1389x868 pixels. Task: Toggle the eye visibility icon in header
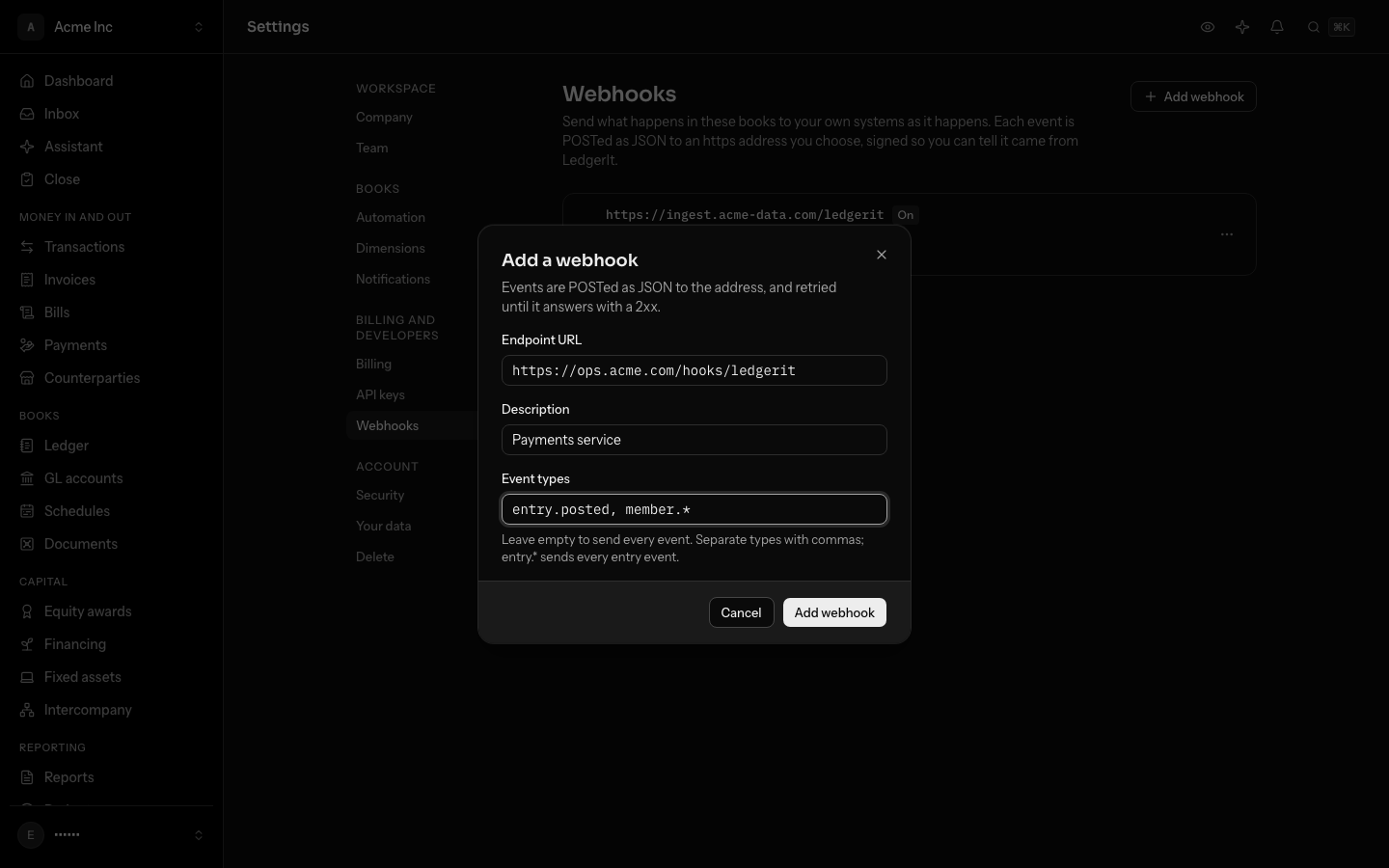tap(1208, 27)
